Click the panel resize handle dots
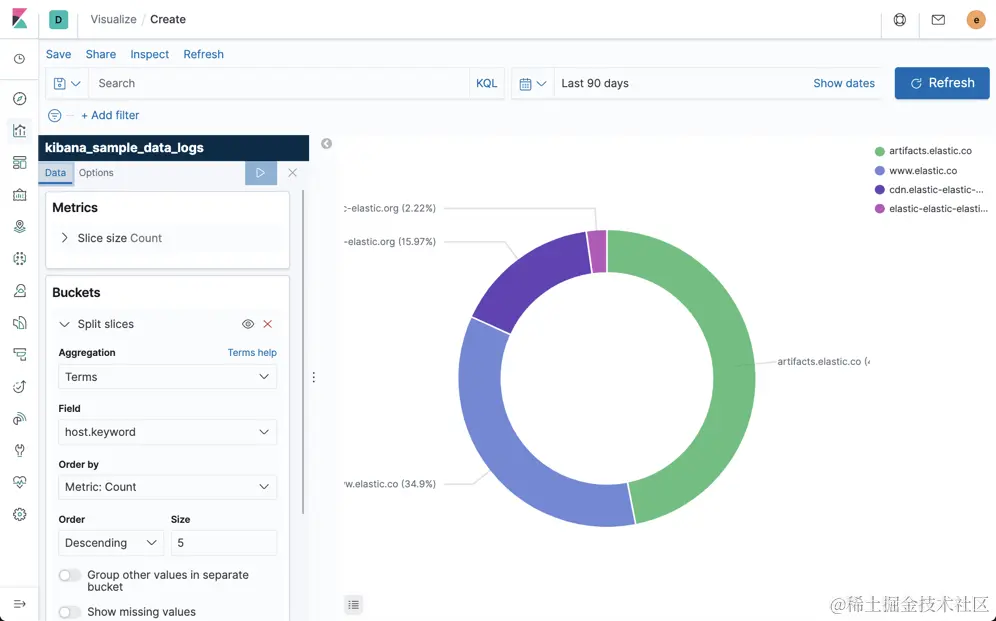 point(314,377)
